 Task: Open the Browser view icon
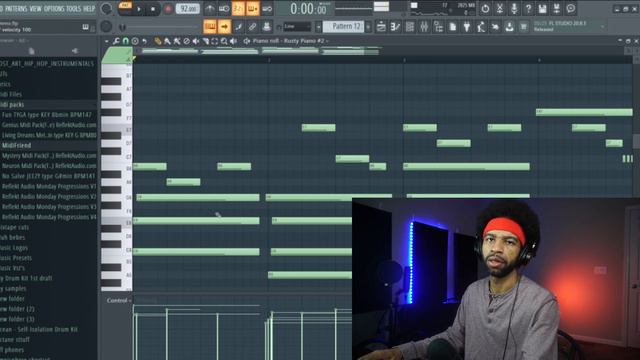438,27
